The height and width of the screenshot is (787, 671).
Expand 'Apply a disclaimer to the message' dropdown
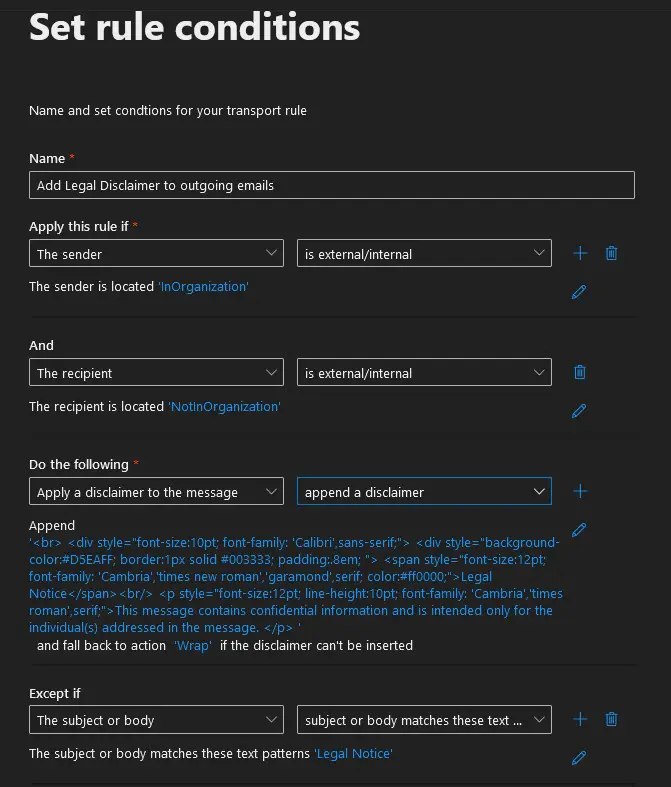click(156, 492)
